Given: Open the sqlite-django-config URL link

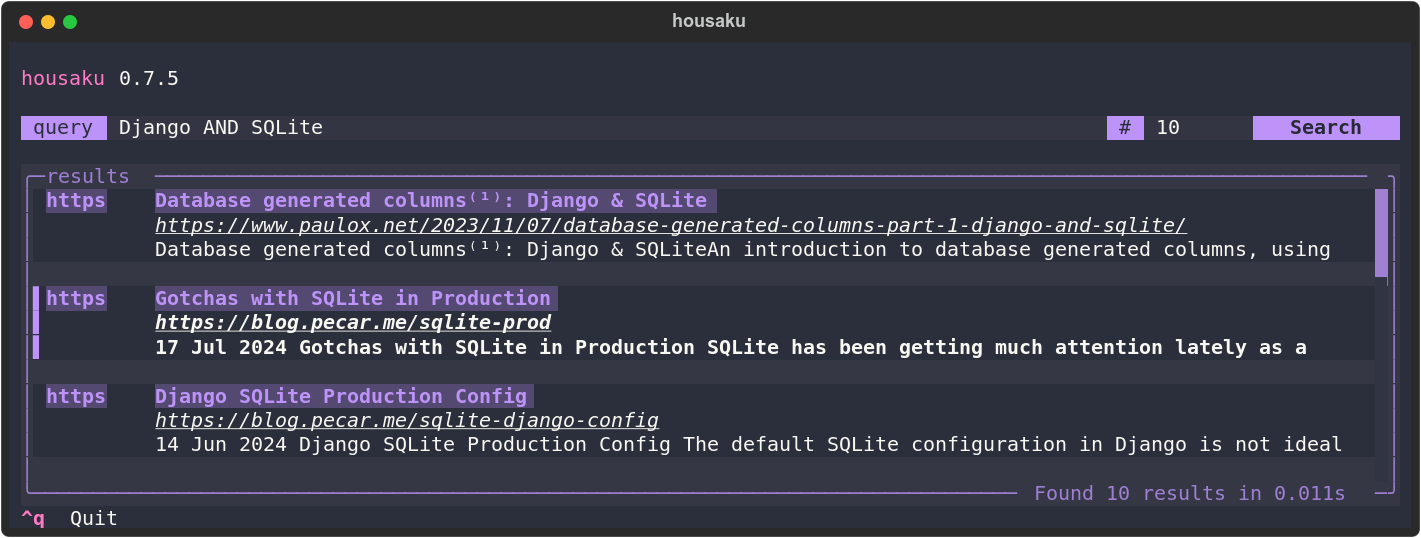Looking at the screenshot, I should point(406,421).
